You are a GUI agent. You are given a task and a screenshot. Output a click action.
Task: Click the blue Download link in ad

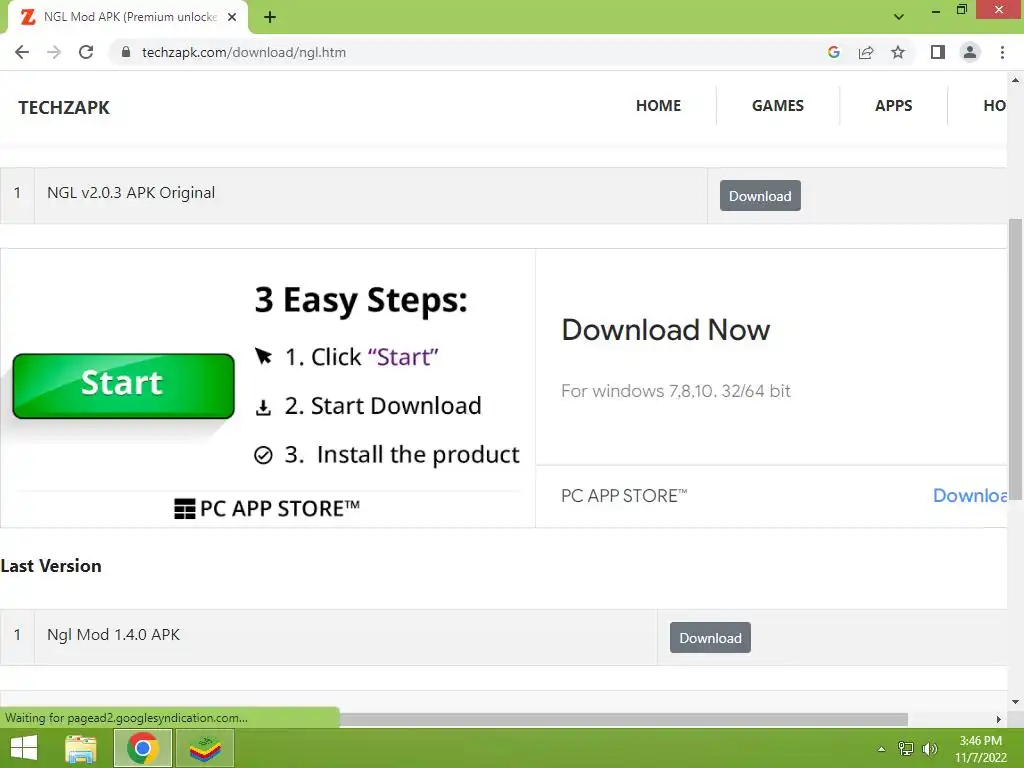tap(970, 496)
